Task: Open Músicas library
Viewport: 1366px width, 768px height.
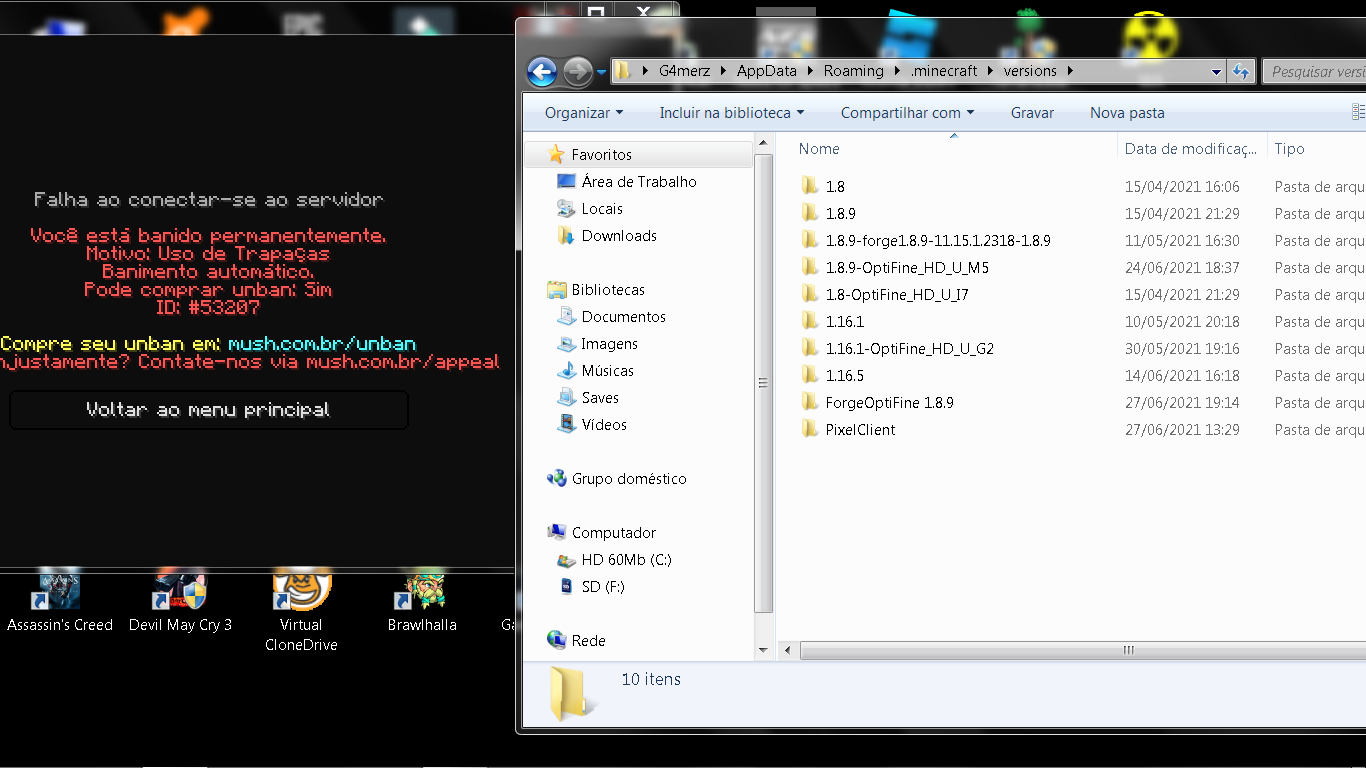Action: [x=607, y=371]
